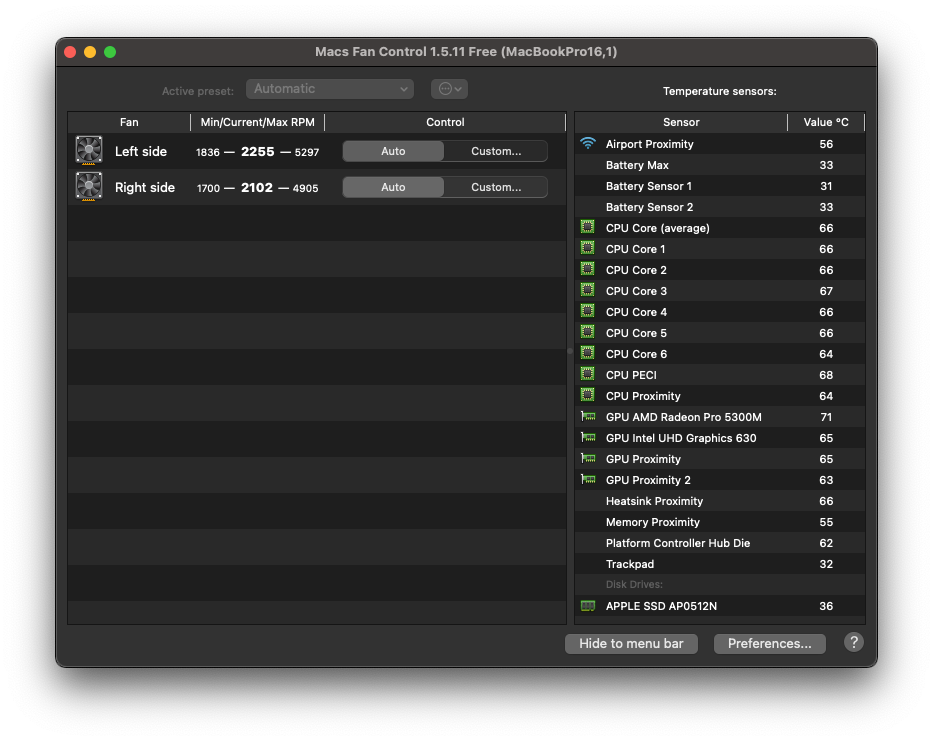Click the GPU Intel UHD Graphics 630 icon
Image resolution: width=933 pixels, height=741 pixels.
tap(588, 437)
